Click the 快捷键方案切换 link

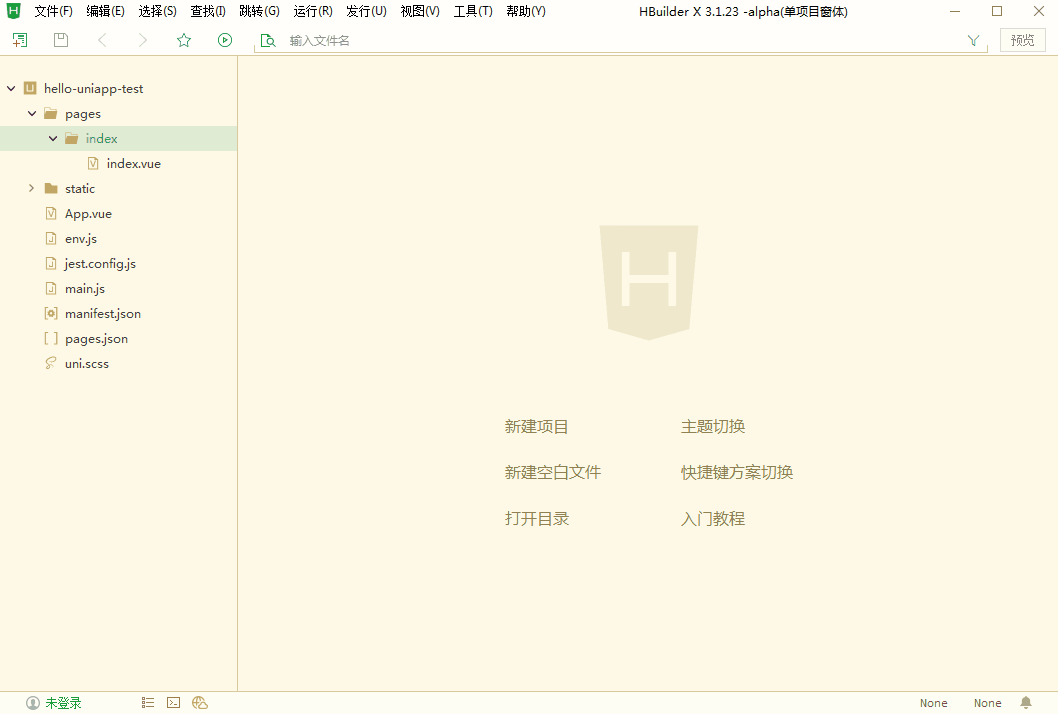click(737, 472)
